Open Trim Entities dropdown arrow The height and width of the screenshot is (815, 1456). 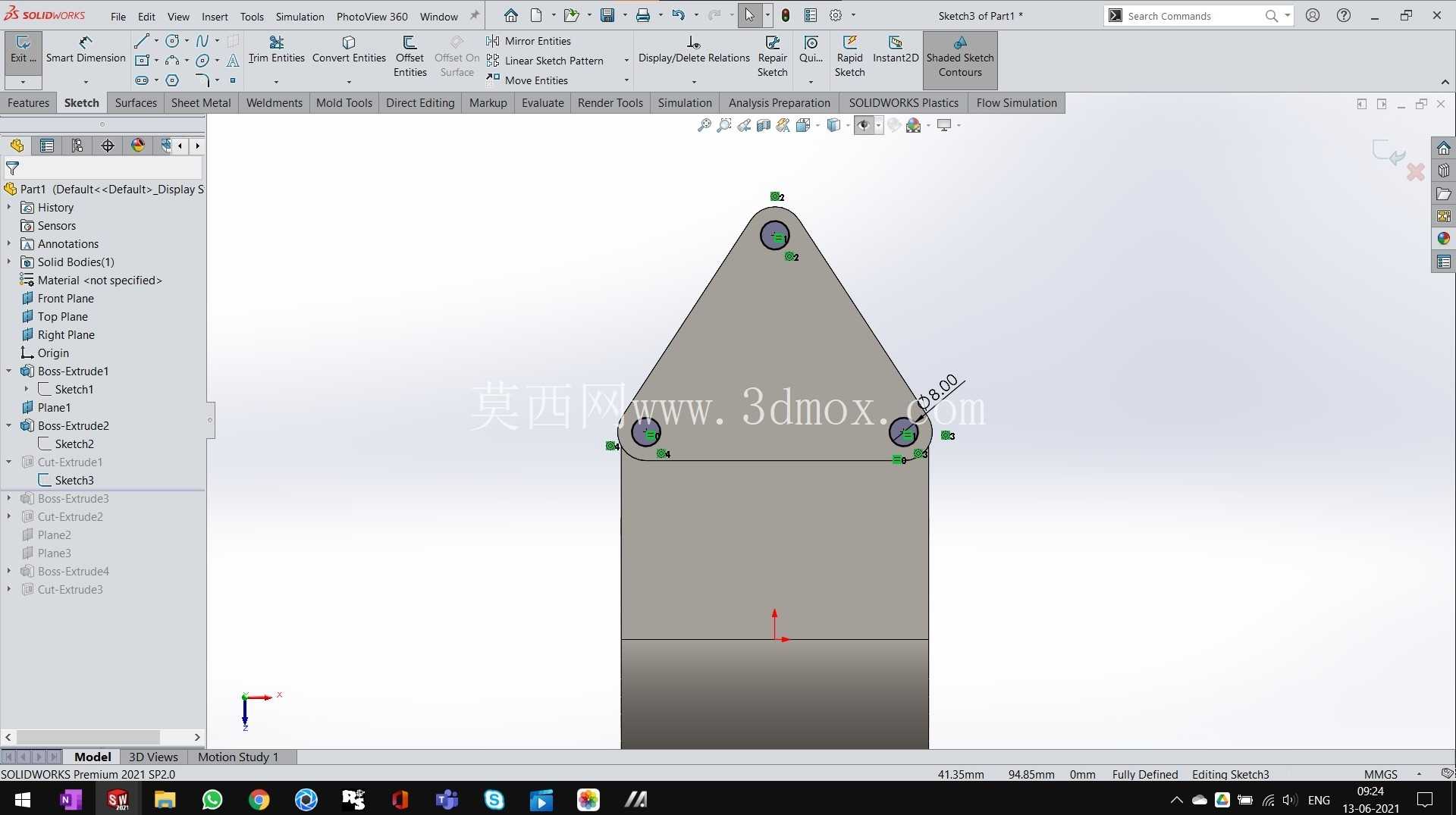[x=276, y=81]
